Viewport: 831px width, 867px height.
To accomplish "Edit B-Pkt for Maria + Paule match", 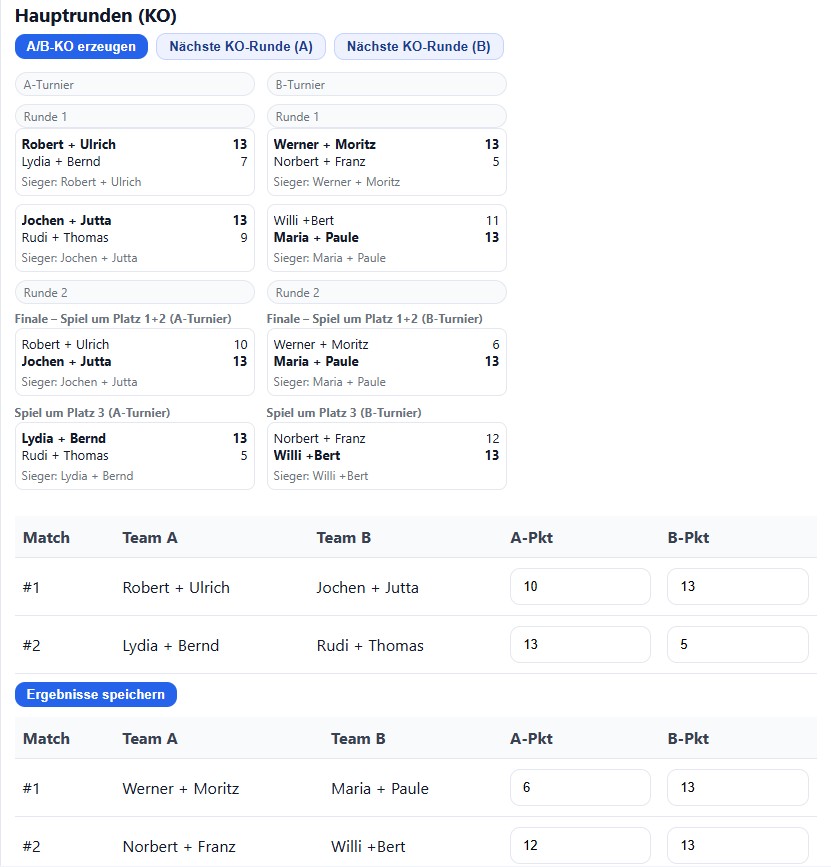I will (737, 788).
